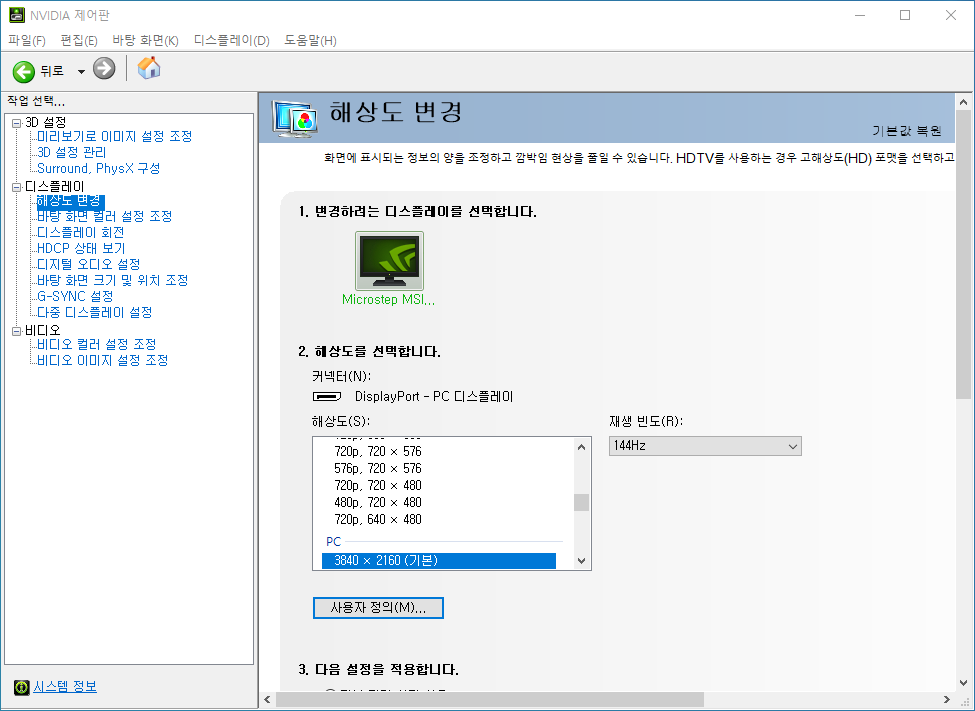This screenshot has height=711, width=975.
Task: Go to the Home page icon
Action: pyautogui.click(x=149, y=68)
